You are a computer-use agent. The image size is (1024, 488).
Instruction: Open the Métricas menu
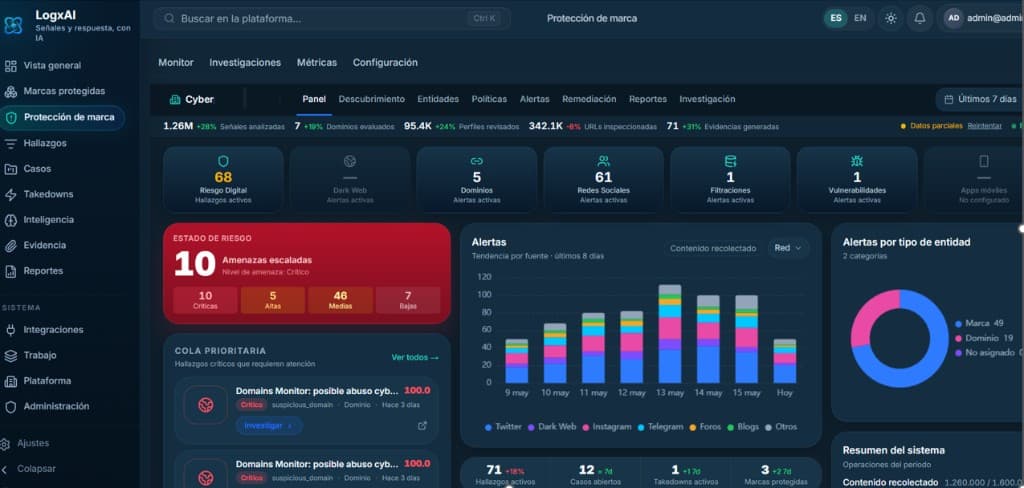(317, 63)
